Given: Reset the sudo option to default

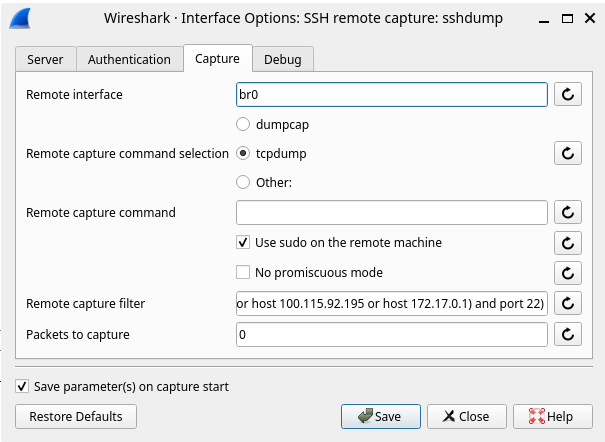Looking at the screenshot, I should point(567,243).
